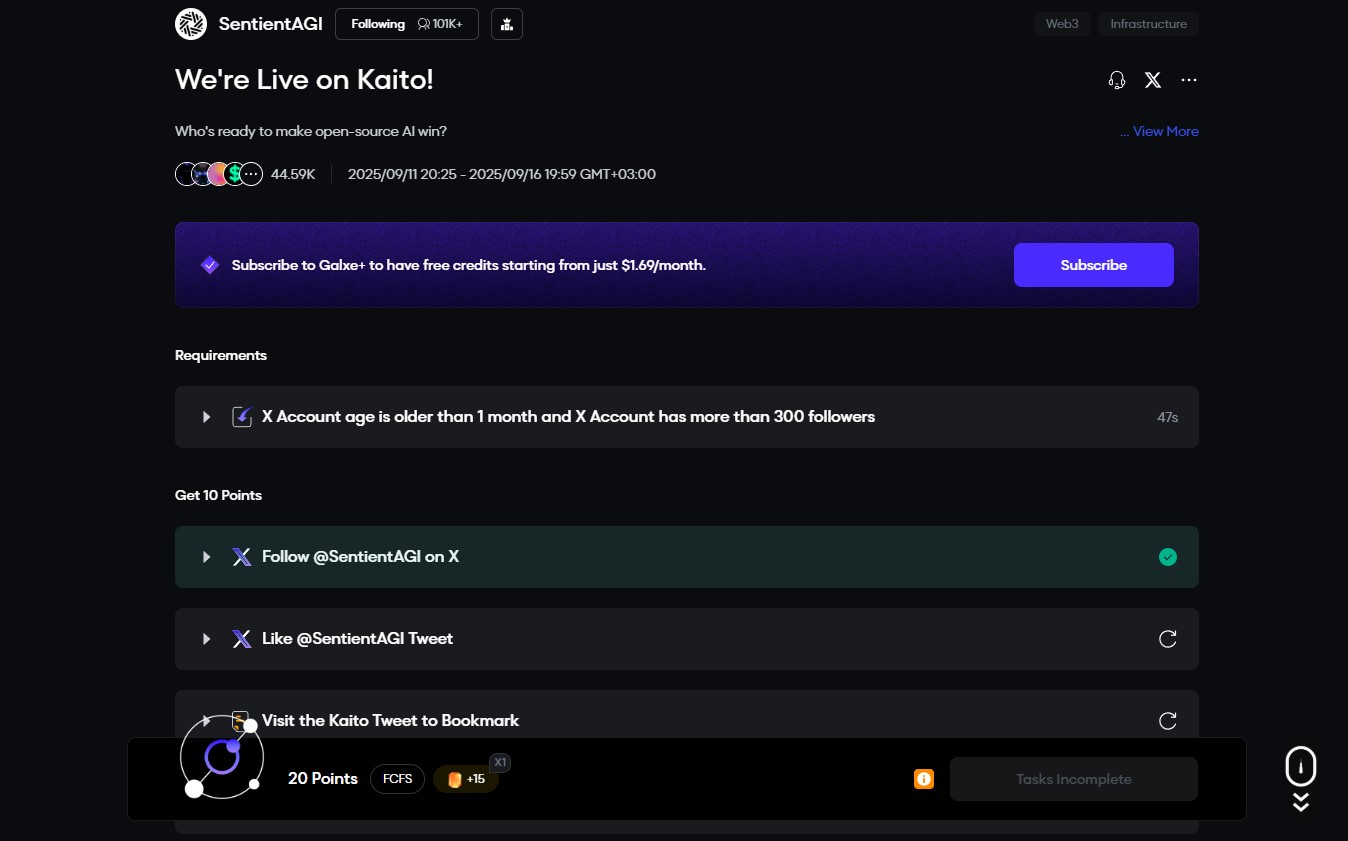1348x841 pixels.
Task: Refresh the Visit Kaito Tweet task
Action: point(1167,721)
